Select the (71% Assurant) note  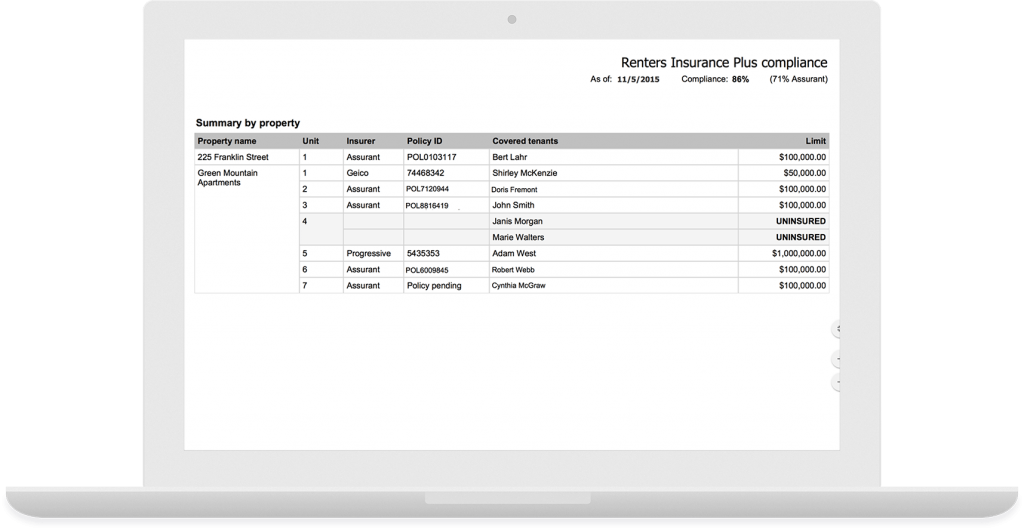coord(798,80)
